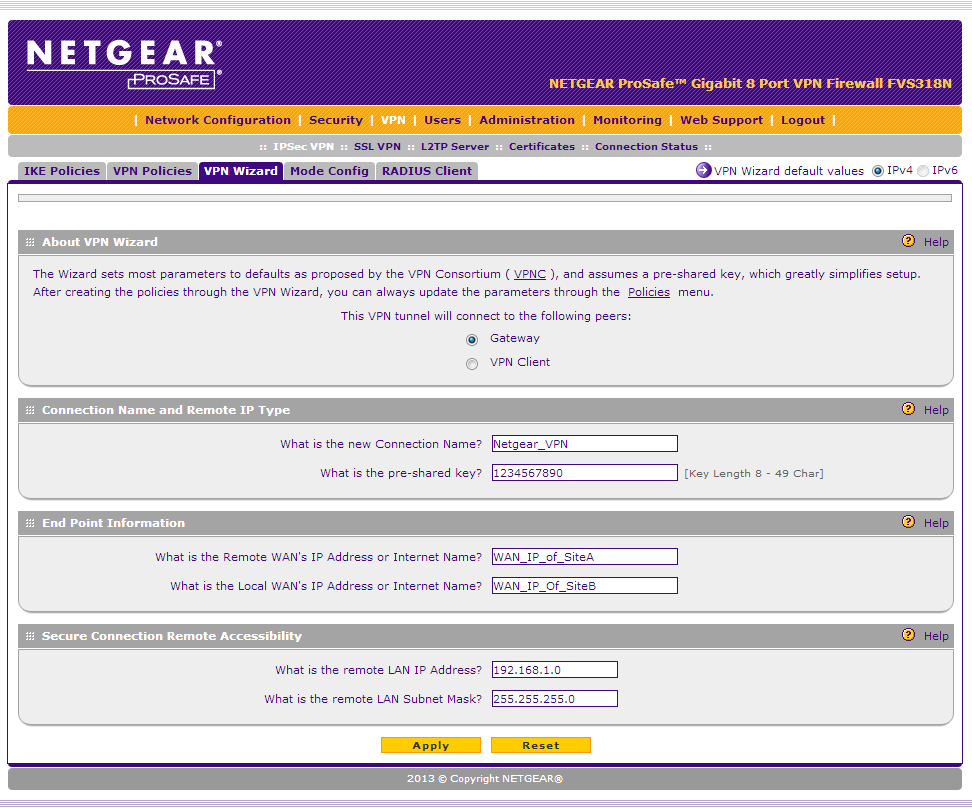The height and width of the screenshot is (808, 972).
Task: Click the '2013 © Copyright NETGEAR®' footer text
Action: [x=485, y=778]
